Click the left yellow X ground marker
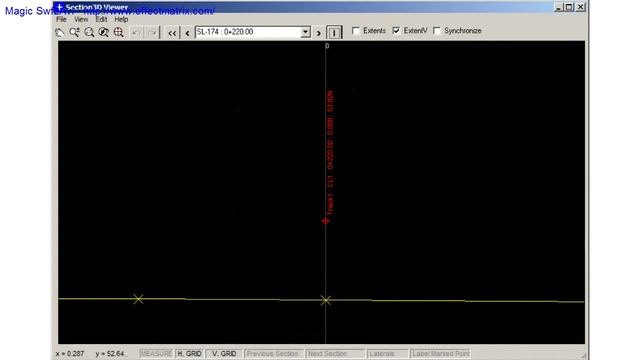This screenshot has width=640, height=360. point(138,299)
